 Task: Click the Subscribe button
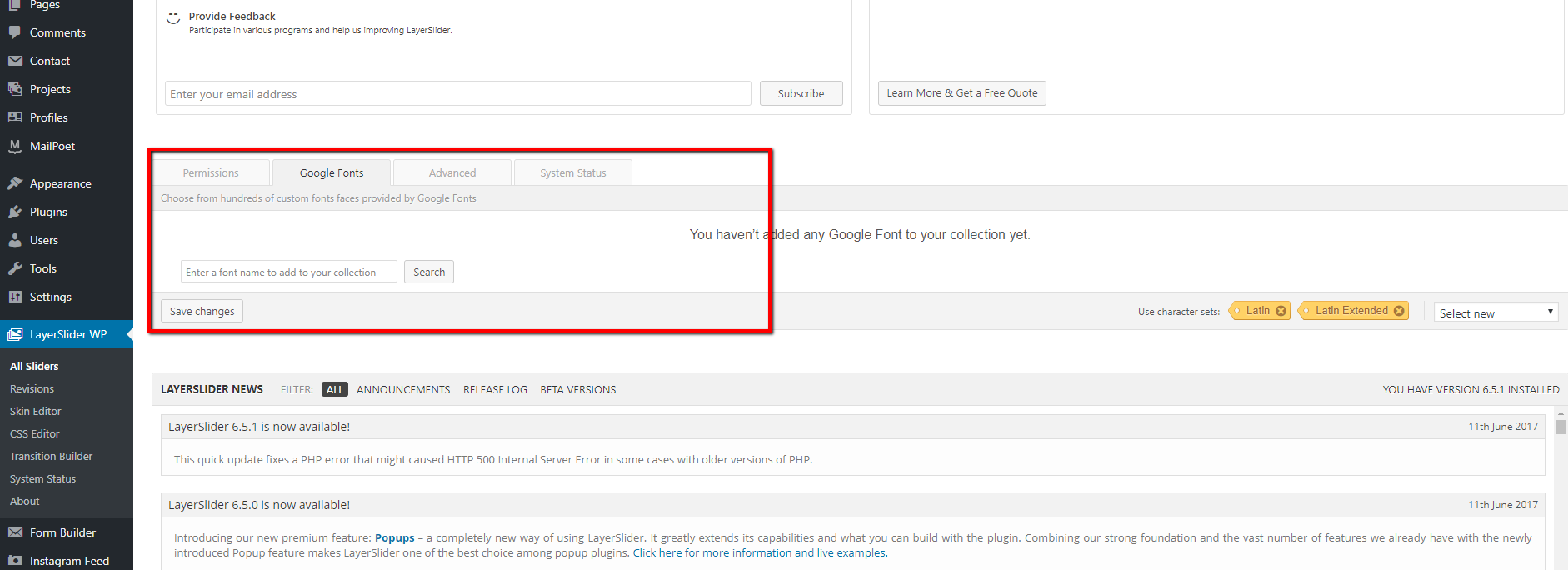click(x=801, y=93)
